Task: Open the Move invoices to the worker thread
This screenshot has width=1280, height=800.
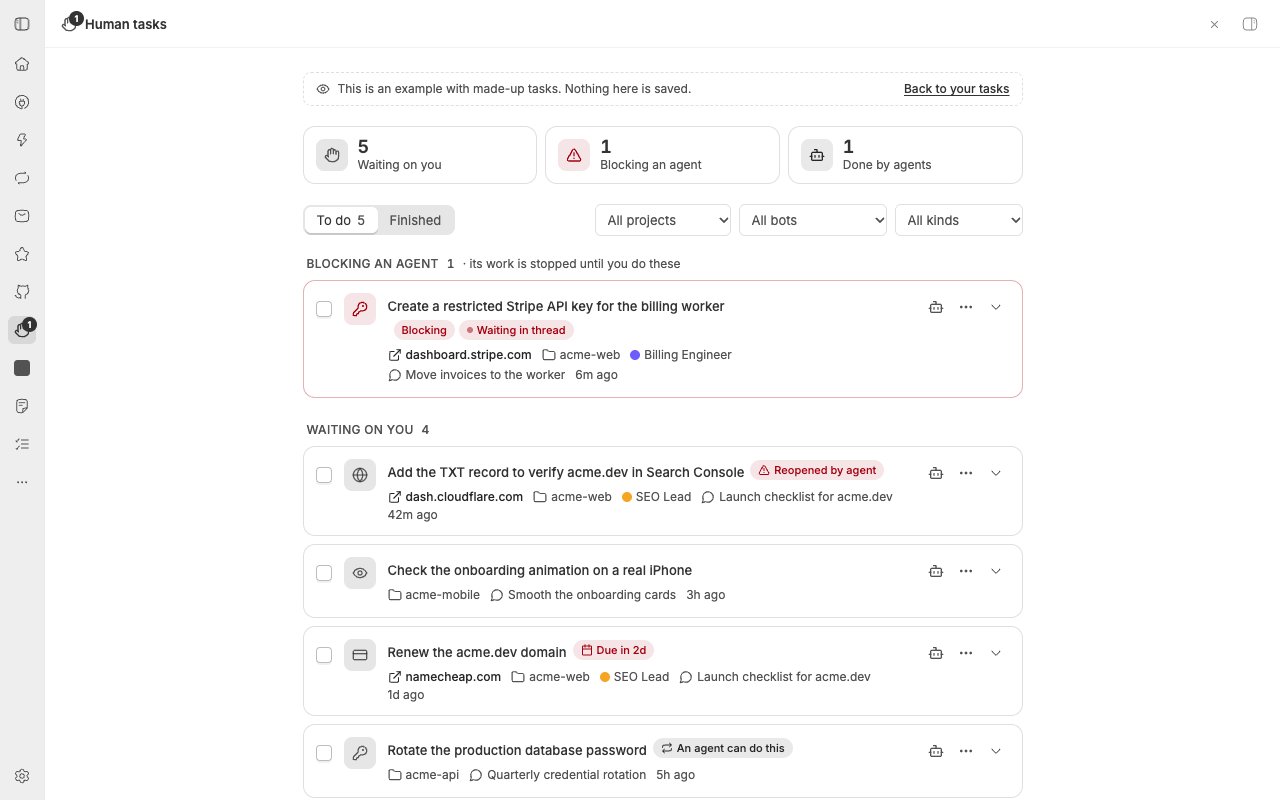Action: click(x=477, y=375)
